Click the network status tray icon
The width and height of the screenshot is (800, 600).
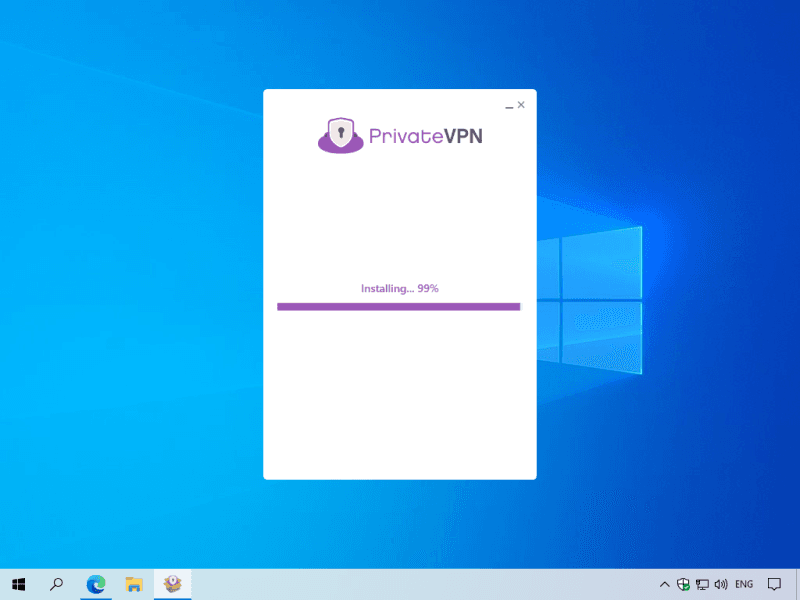click(x=702, y=584)
